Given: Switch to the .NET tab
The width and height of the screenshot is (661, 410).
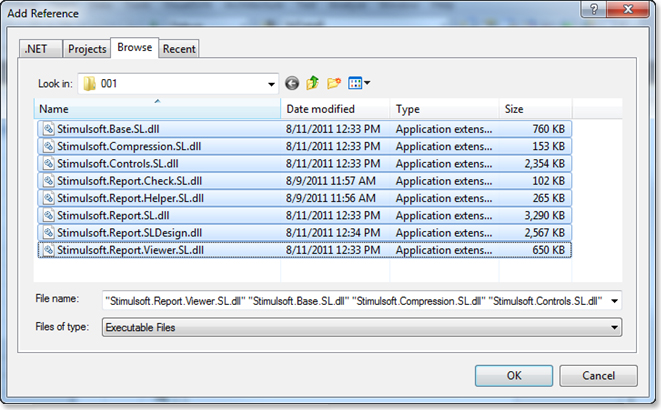Looking at the screenshot, I should [40, 49].
